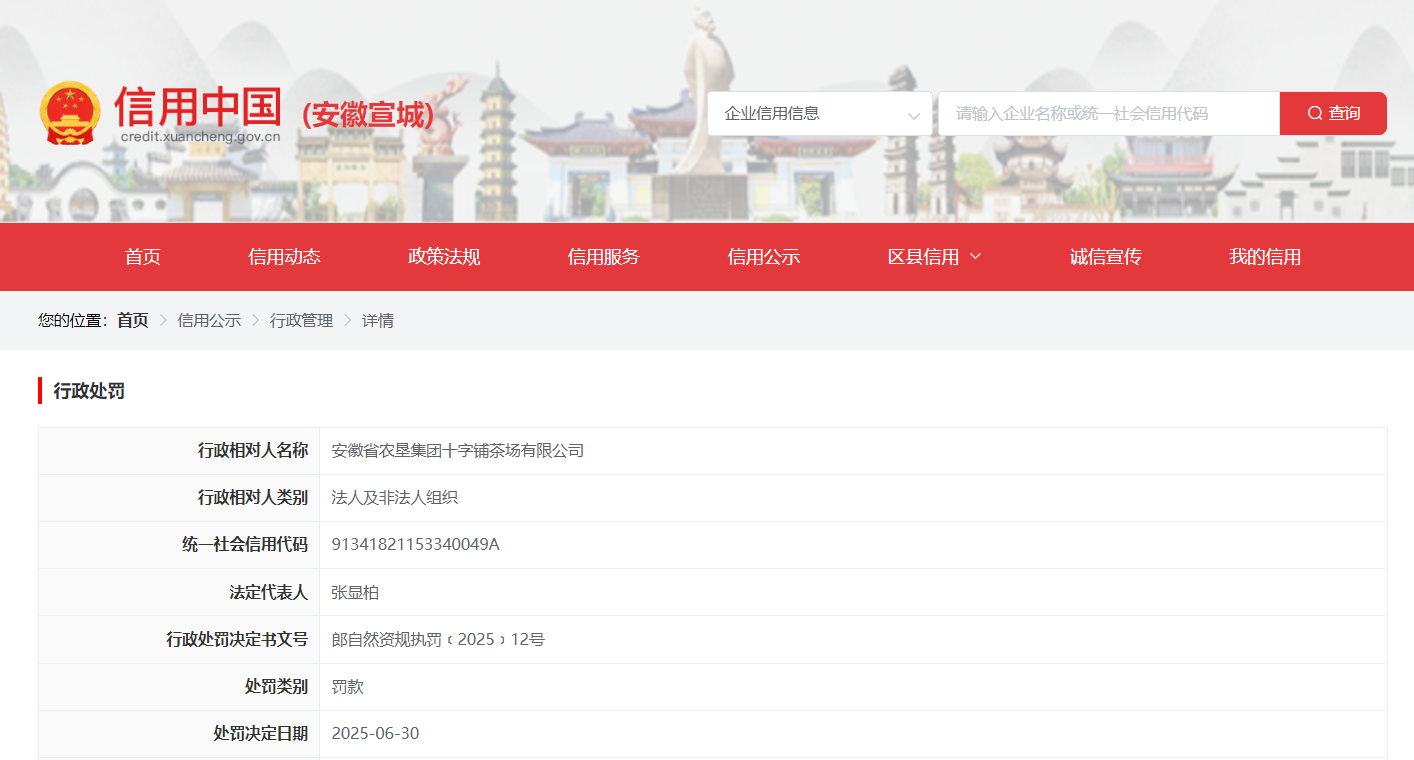1414x760 pixels.
Task: Click the 统一社会信用代码 row label
Action: (x=245, y=545)
